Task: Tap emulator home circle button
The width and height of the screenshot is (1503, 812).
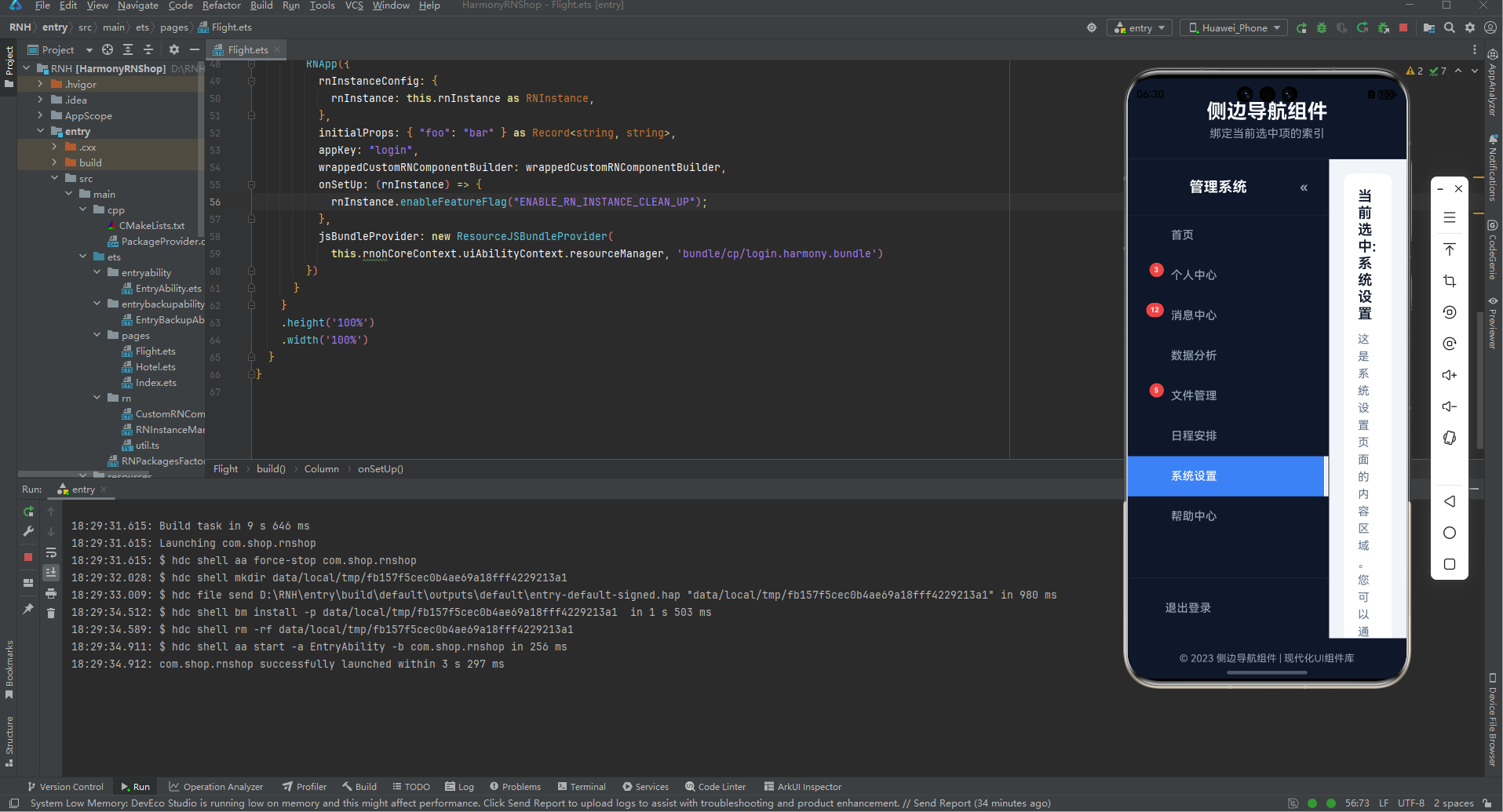Action: click(1450, 533)
